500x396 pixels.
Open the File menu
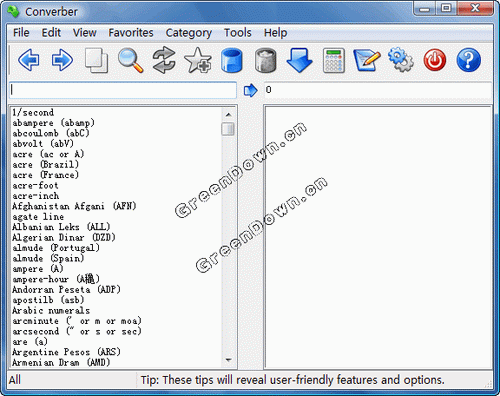coord(21,33)
